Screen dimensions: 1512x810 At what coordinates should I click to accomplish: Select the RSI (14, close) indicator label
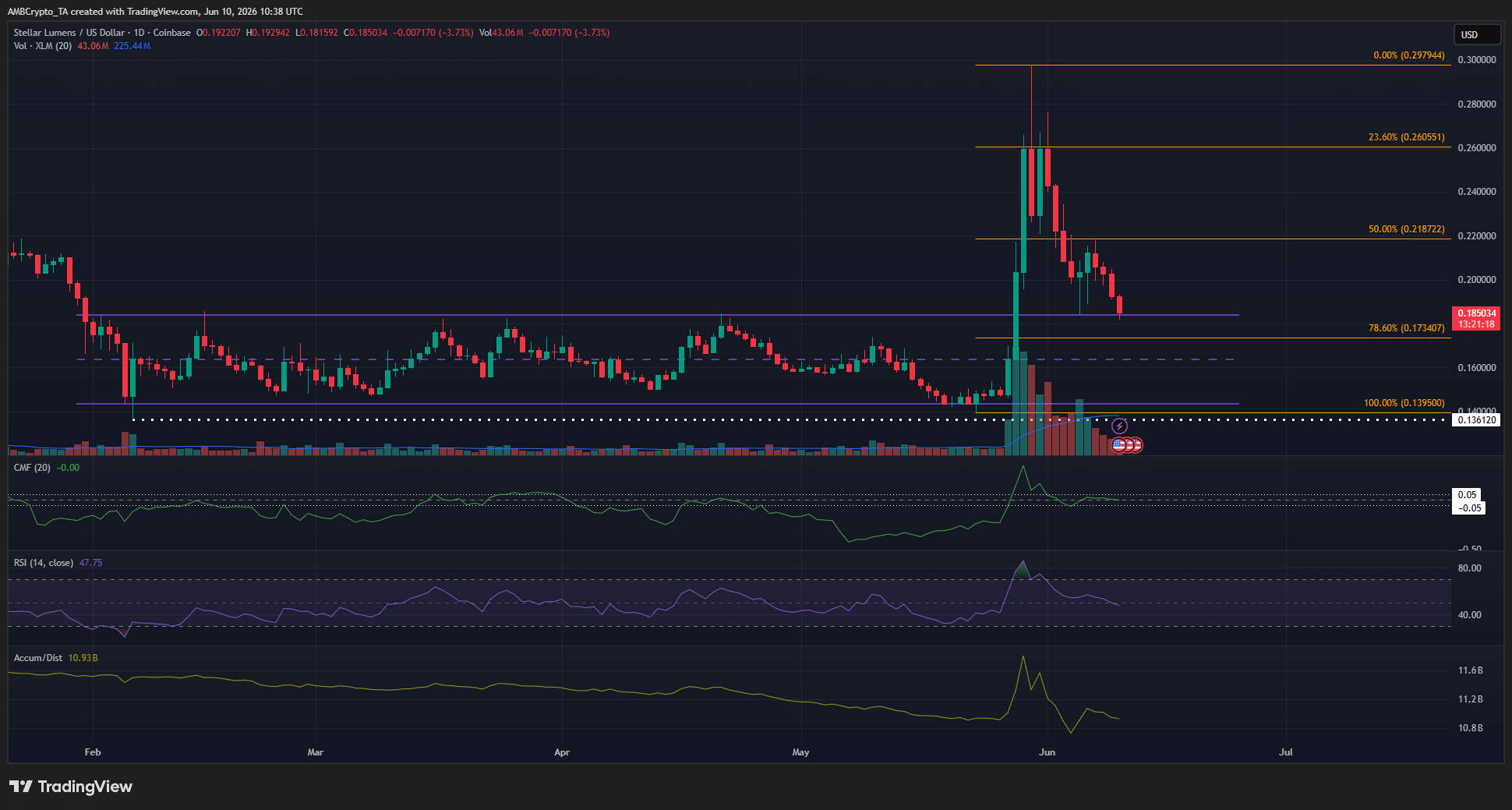[x=44, y=563]
